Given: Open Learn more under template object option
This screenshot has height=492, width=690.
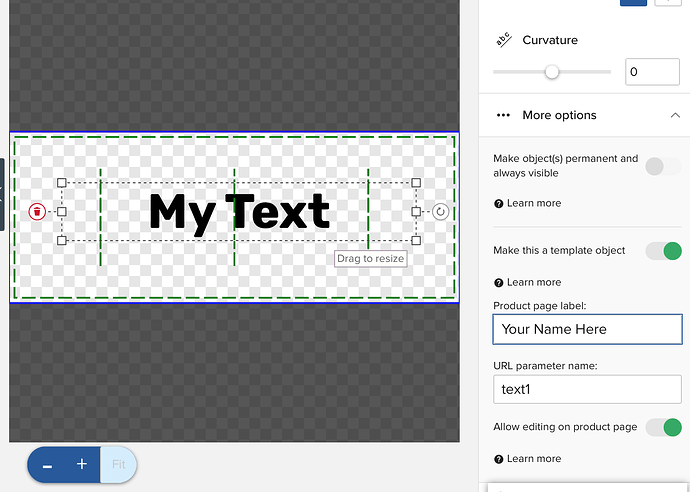Looking at the screenshot, I should (x=534, y=282).
